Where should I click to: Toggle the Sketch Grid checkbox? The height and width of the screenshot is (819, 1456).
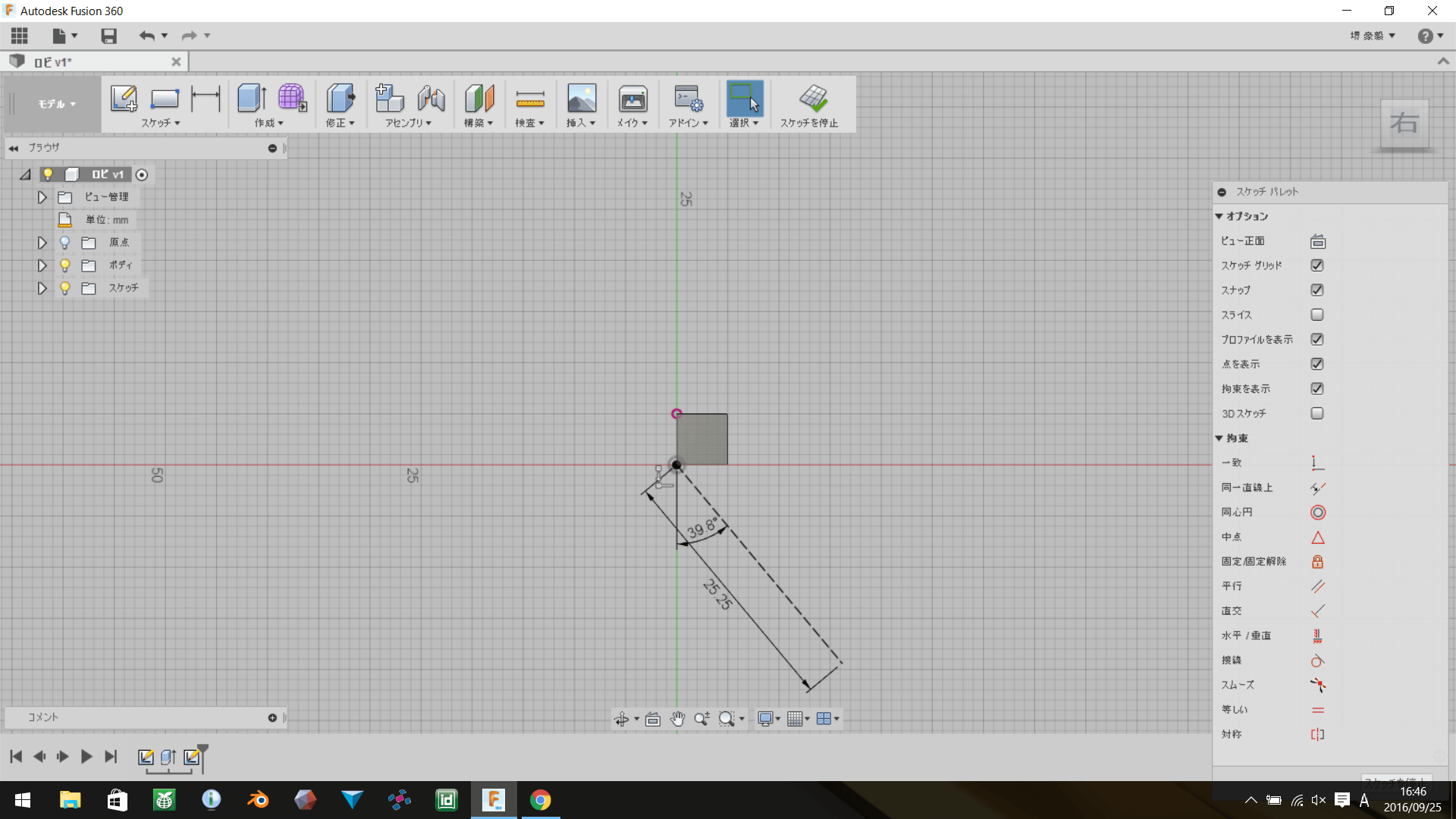pyautogui.click(x=1317, y=265)
